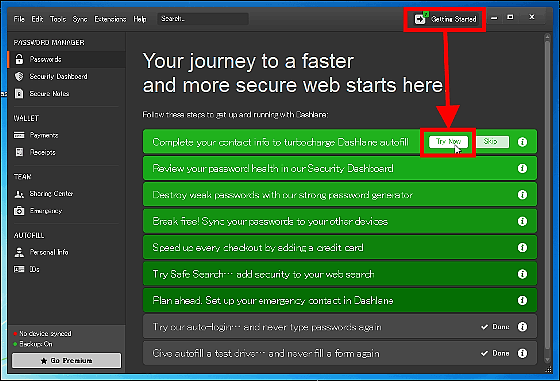Open Emergency kit icon

point(19,211)
